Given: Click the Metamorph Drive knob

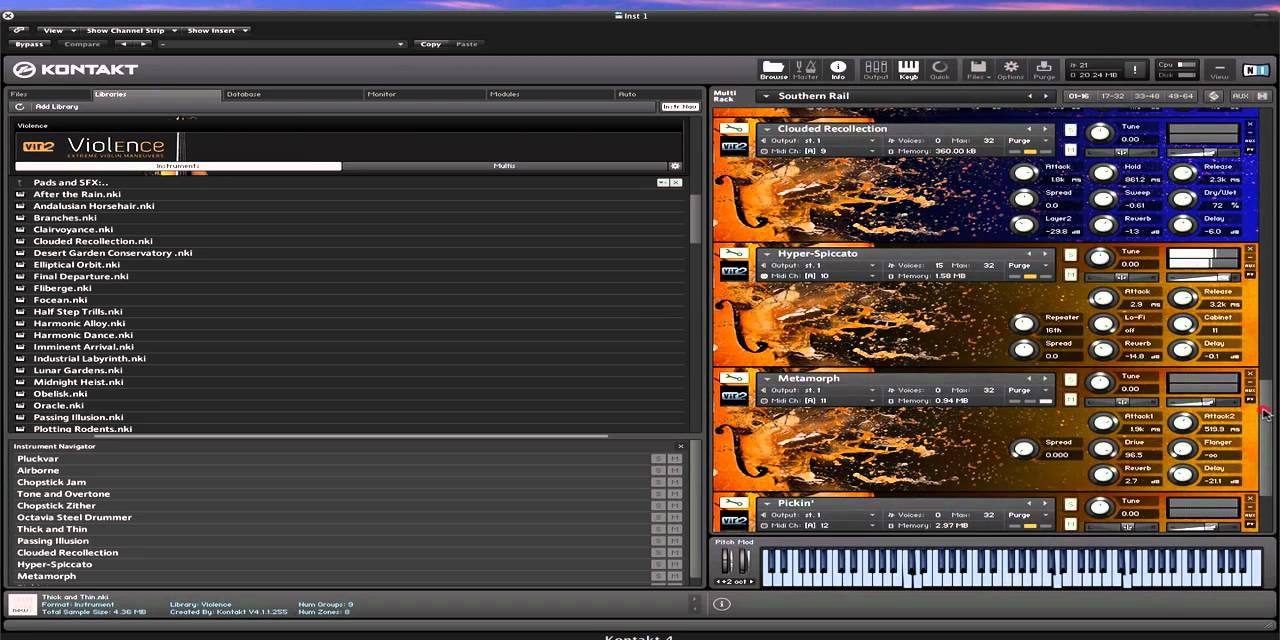Looking at the screenshot, I should 1103,449.
